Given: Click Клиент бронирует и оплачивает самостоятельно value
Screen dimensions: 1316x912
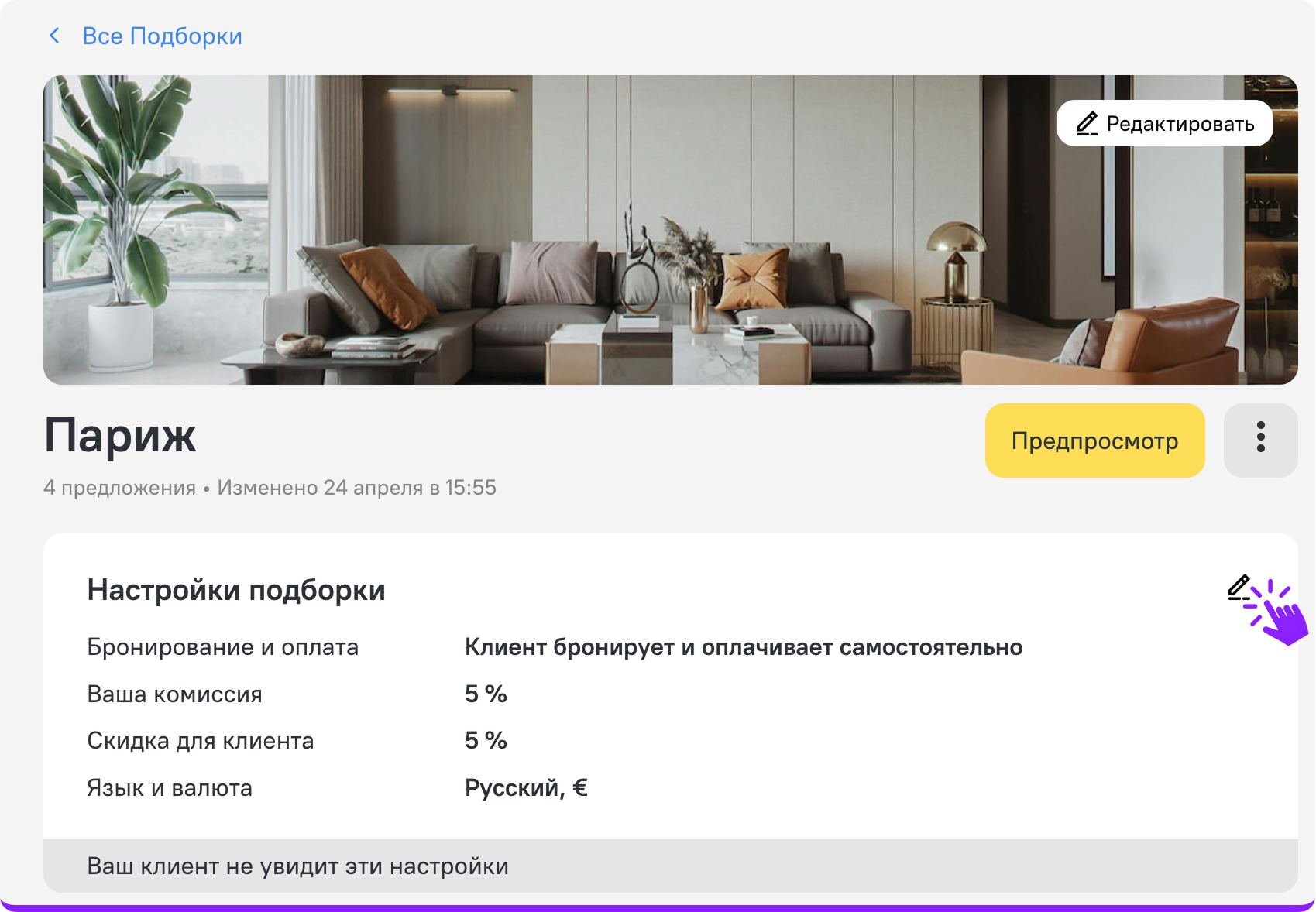Looking at the screenshot, I should 743,647.
